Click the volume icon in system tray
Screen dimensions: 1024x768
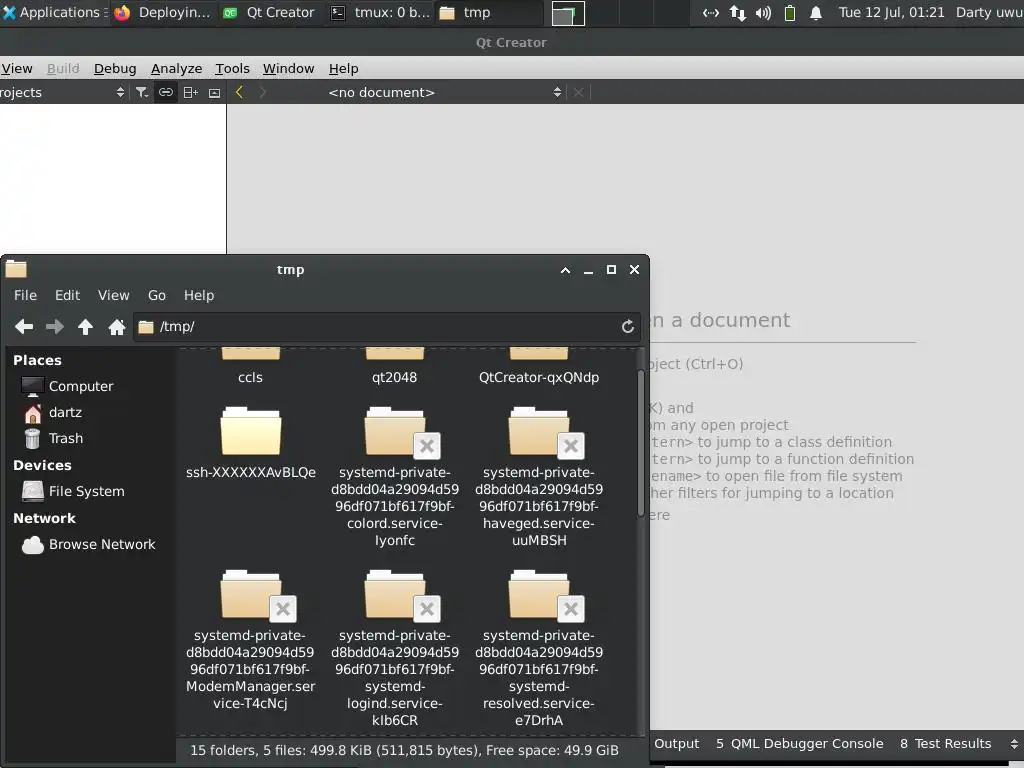click(x=763, y=13)
